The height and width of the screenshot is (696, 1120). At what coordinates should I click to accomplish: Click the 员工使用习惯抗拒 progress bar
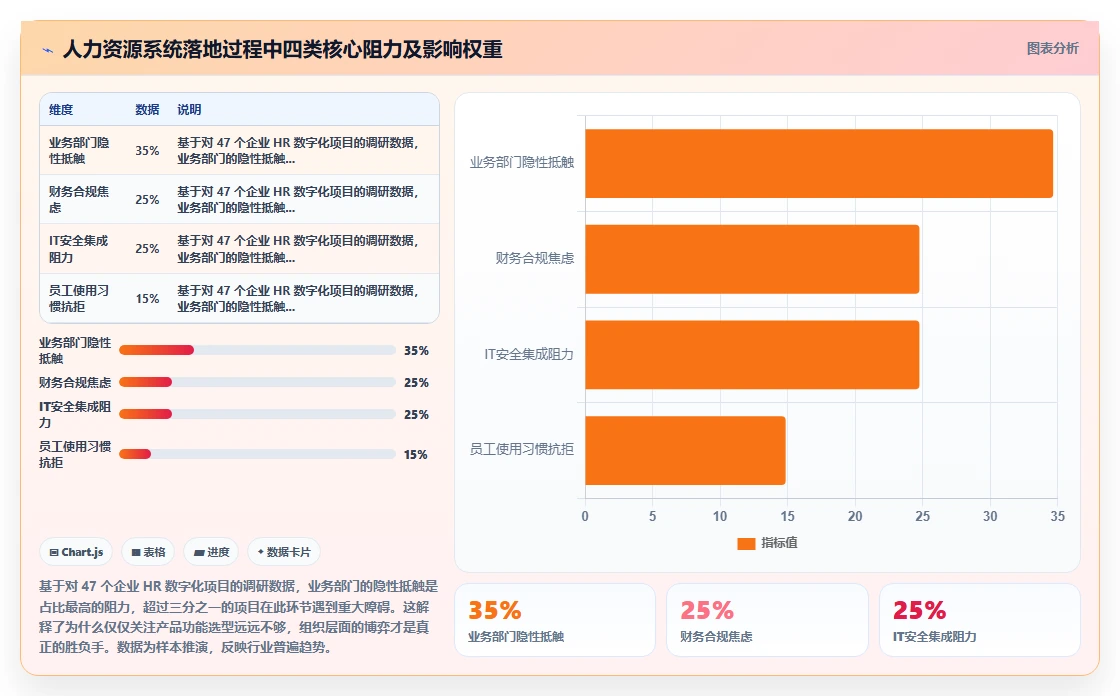(x=257, y=454)
